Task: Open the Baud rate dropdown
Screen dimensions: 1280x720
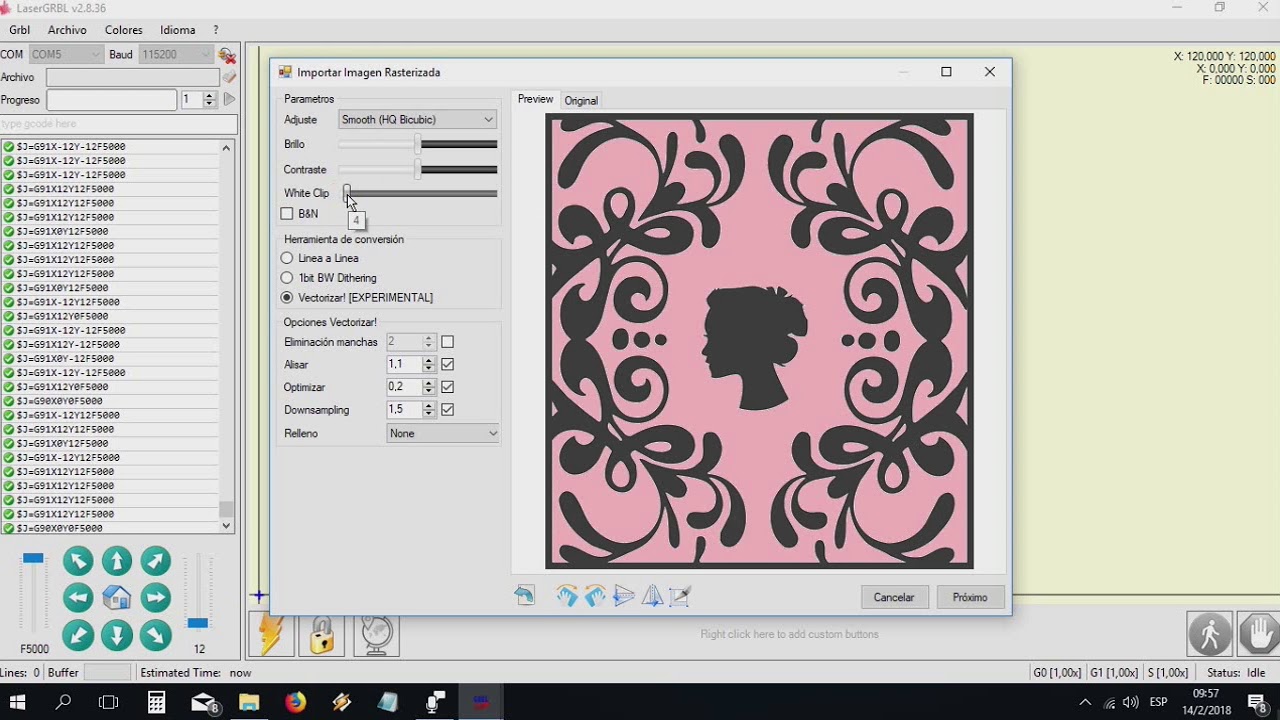Action: click(x=176, y=54)
